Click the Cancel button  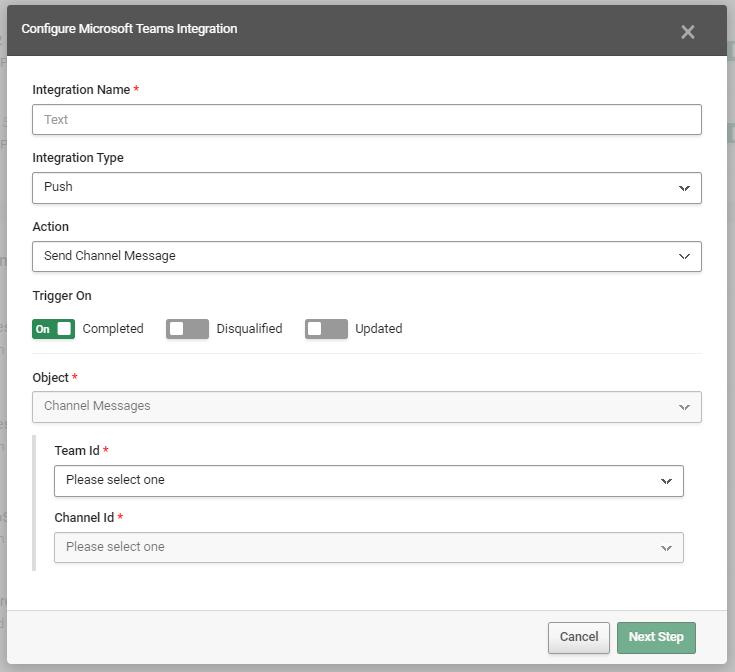(x=578, y=637)
